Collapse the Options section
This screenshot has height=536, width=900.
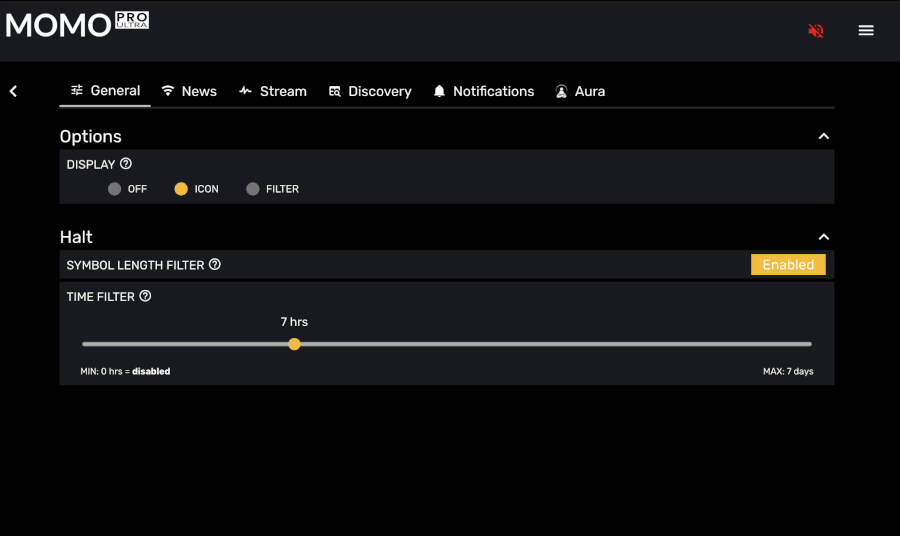(x=823, y=137)
